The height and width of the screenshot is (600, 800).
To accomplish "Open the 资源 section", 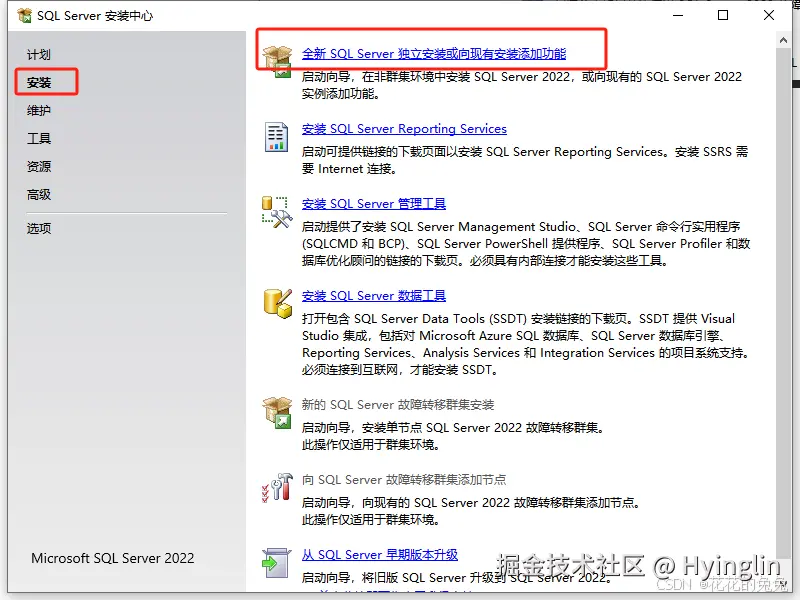I will (39, 166).
